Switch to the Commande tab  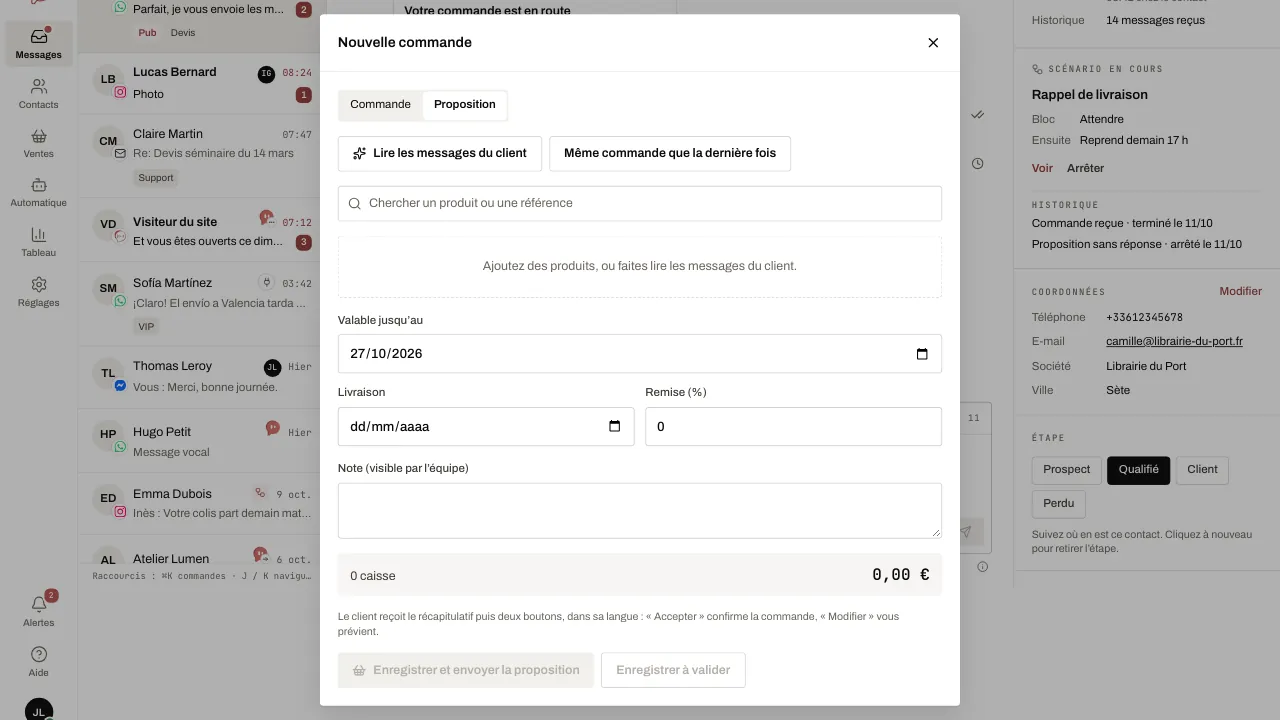click(x=380, y=105)
